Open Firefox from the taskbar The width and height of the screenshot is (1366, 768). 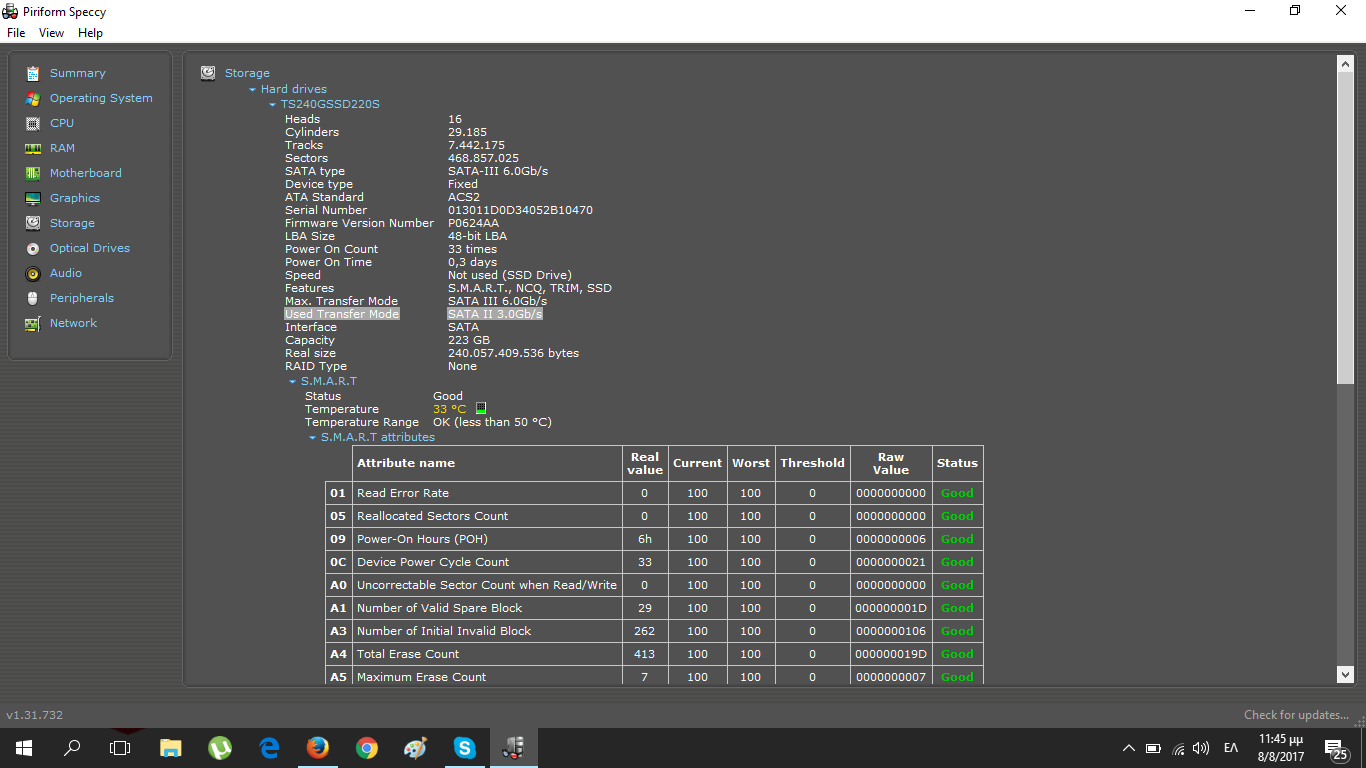click(318, 748)
